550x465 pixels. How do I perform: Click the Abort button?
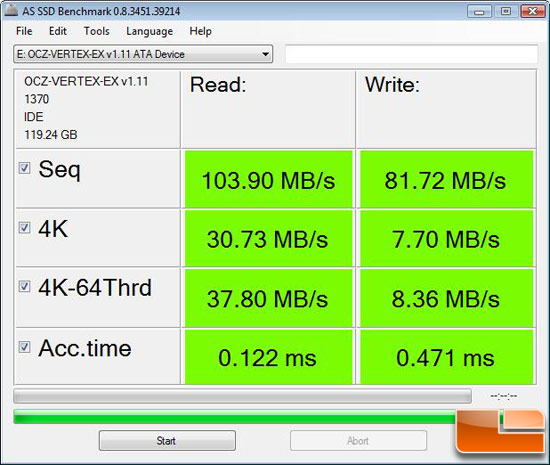(358, 440)
